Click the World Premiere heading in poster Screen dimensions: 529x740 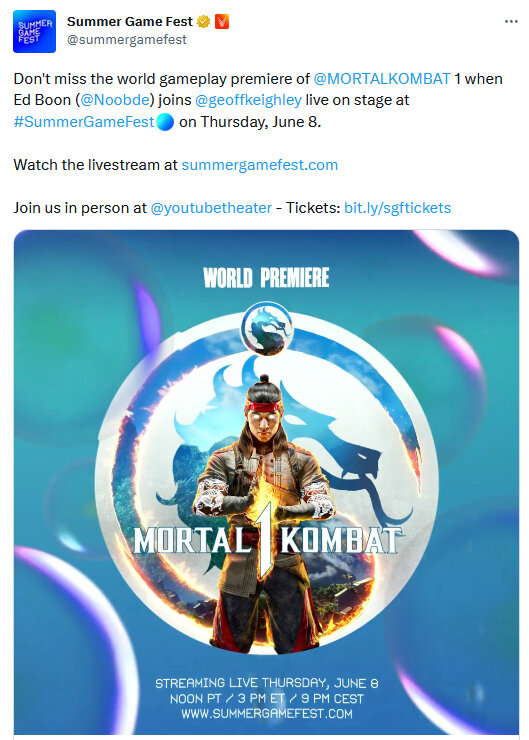(x=266, y=278)
